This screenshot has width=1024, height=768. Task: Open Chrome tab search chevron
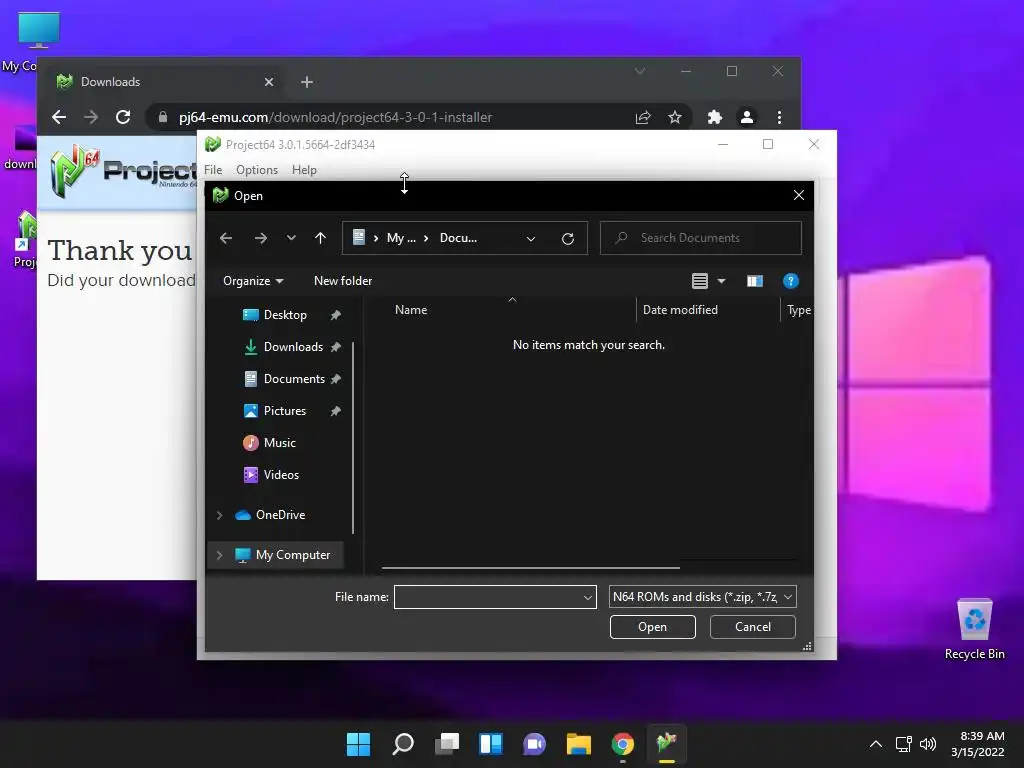tap(640, 71)
